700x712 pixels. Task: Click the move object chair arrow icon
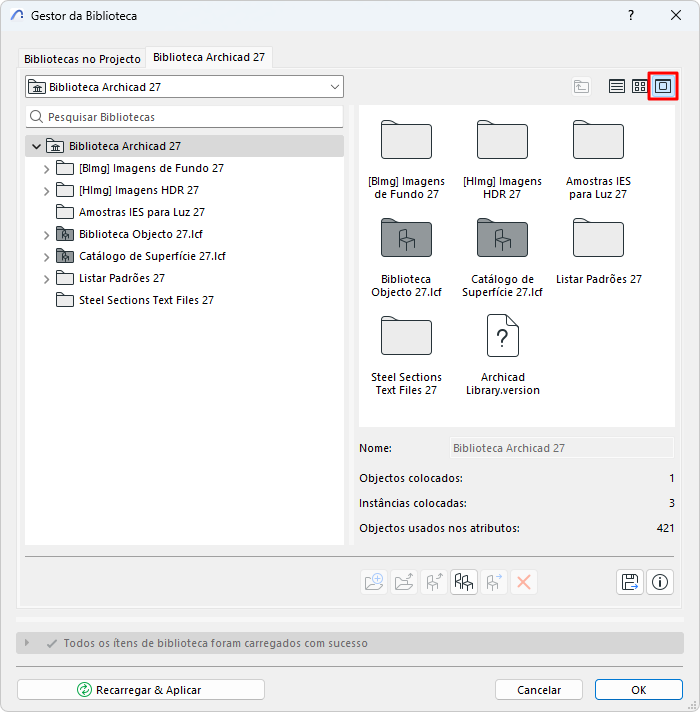tap(494, 582)
